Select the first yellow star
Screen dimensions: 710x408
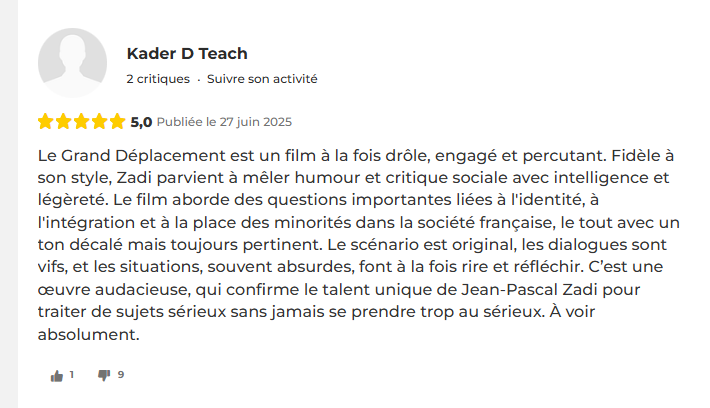45,121
